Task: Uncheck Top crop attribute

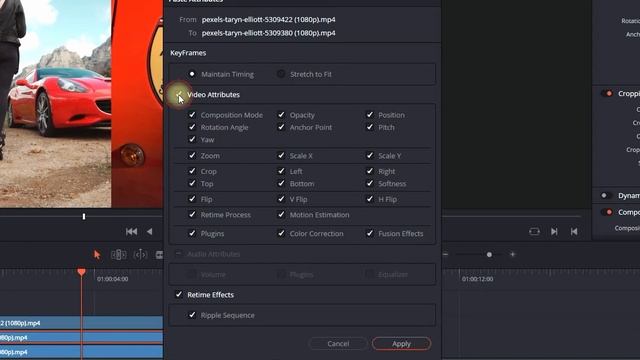Action: (192, 183)
